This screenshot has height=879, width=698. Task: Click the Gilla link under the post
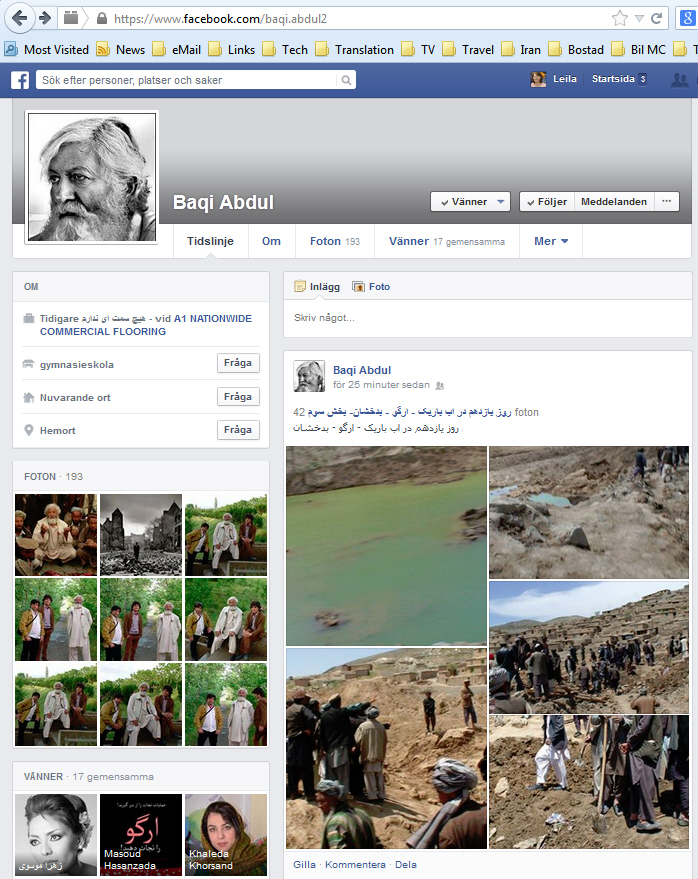pos(303,864)
